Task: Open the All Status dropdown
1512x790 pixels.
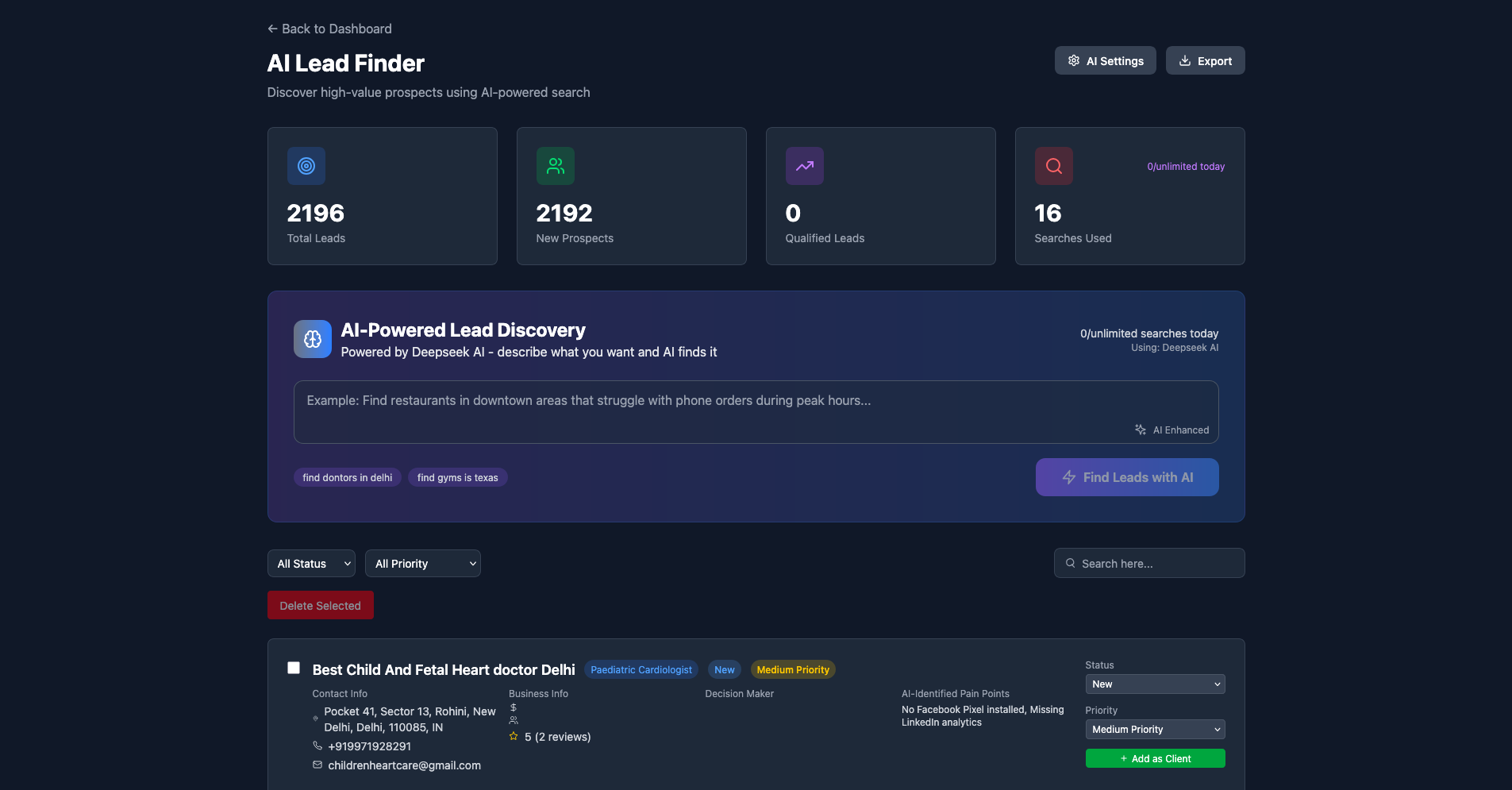Action: click(310, 563)
